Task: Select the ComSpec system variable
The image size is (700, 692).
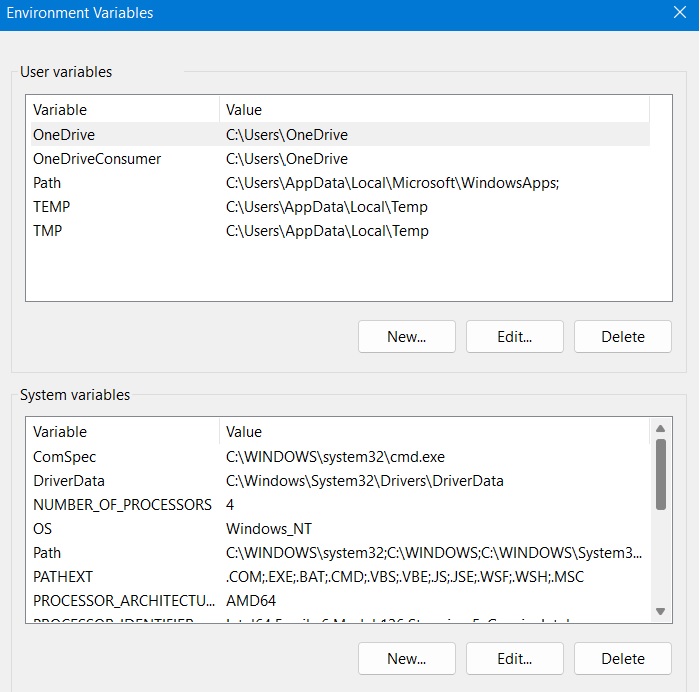Action: 340,457
